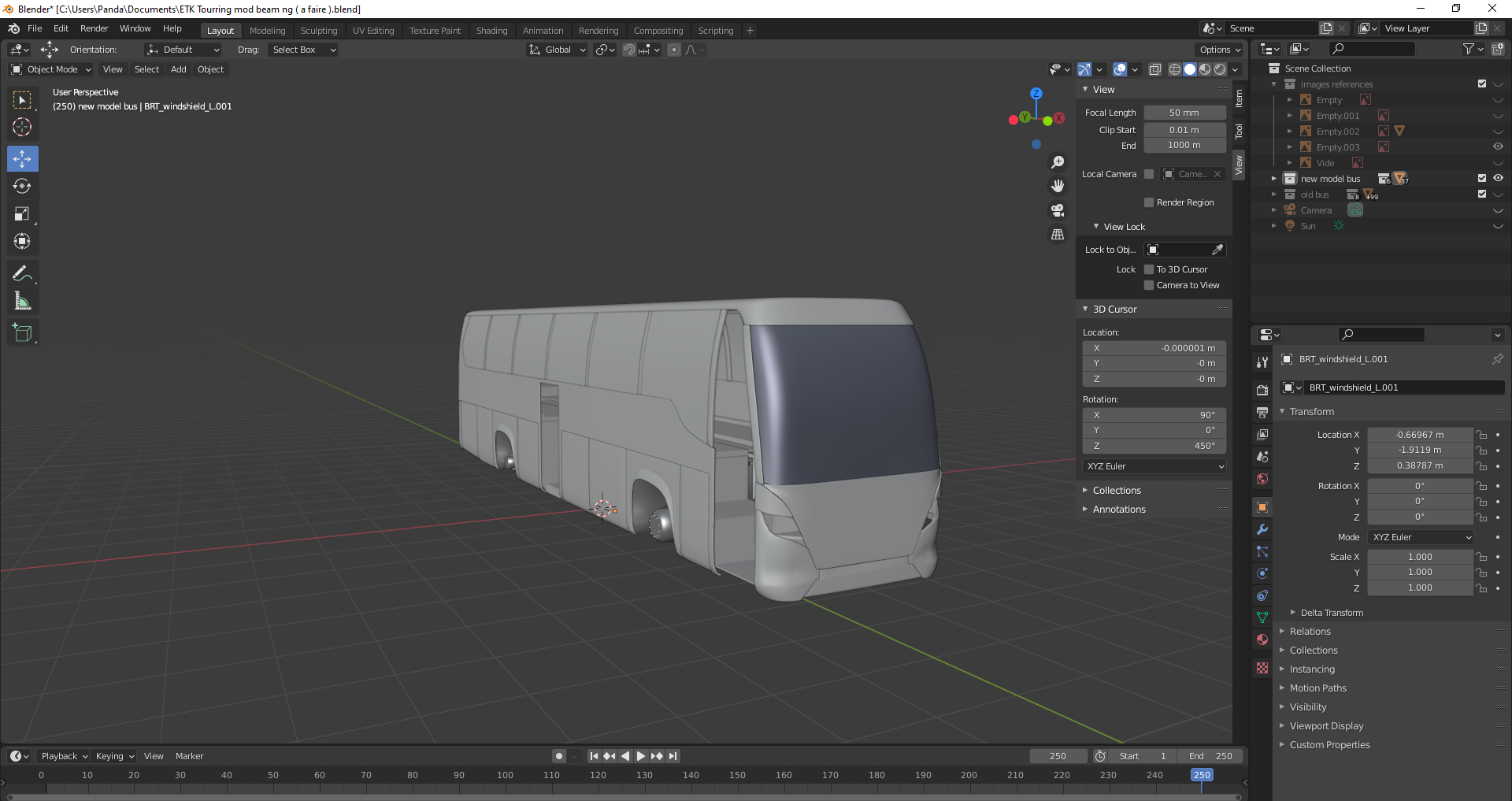
Task: Open the Item tab in sidebar
Action: [1239, 98]
